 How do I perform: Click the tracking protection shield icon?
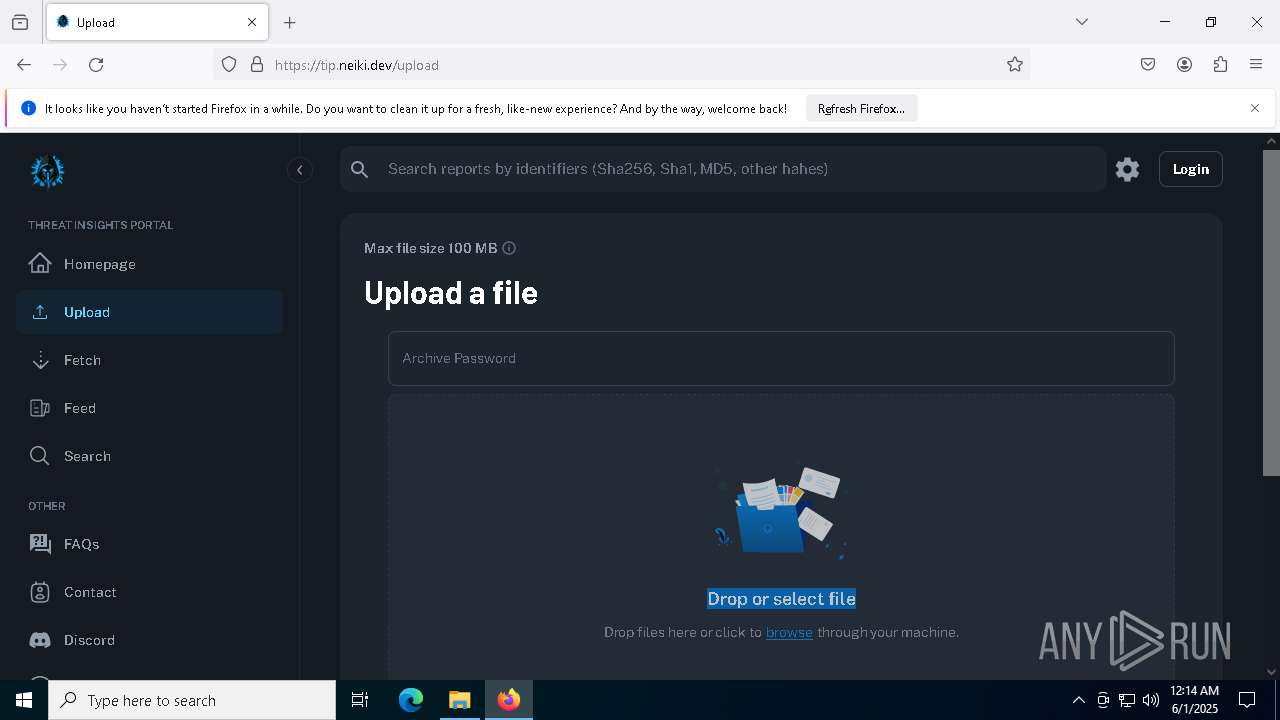[229, 64]
